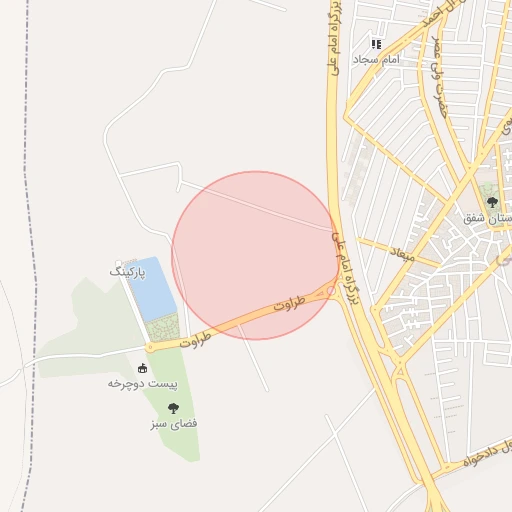Image resolution: width=512 pixels, height=512 pixels.
Task: Select the tree icon of بوستان شفق park
Action: [x=492, y=202]
